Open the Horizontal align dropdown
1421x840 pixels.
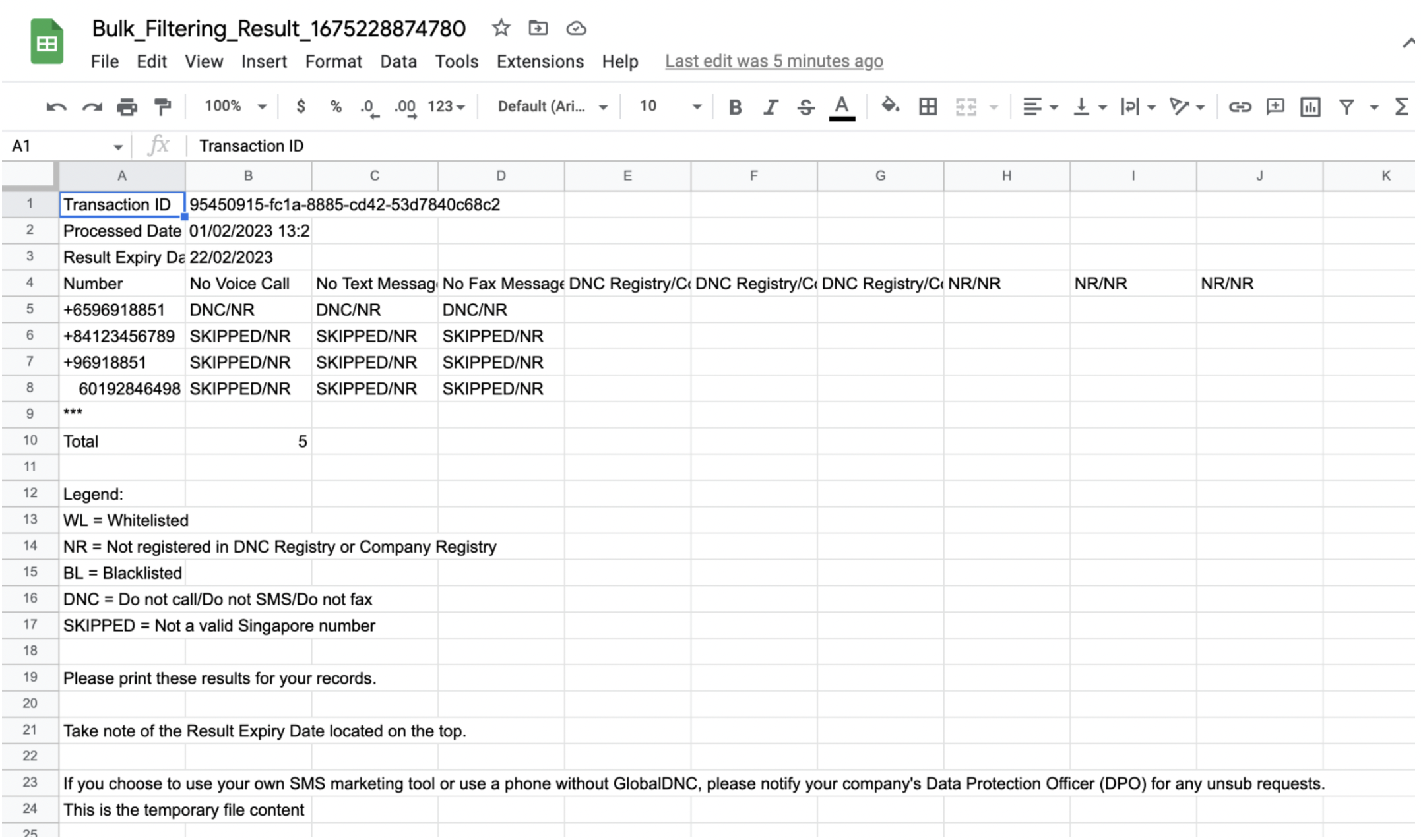click(1040, 107)
